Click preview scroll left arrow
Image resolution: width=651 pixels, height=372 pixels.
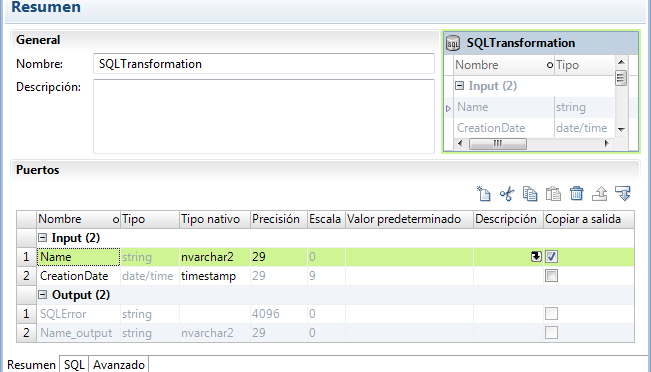coord(460,144)
